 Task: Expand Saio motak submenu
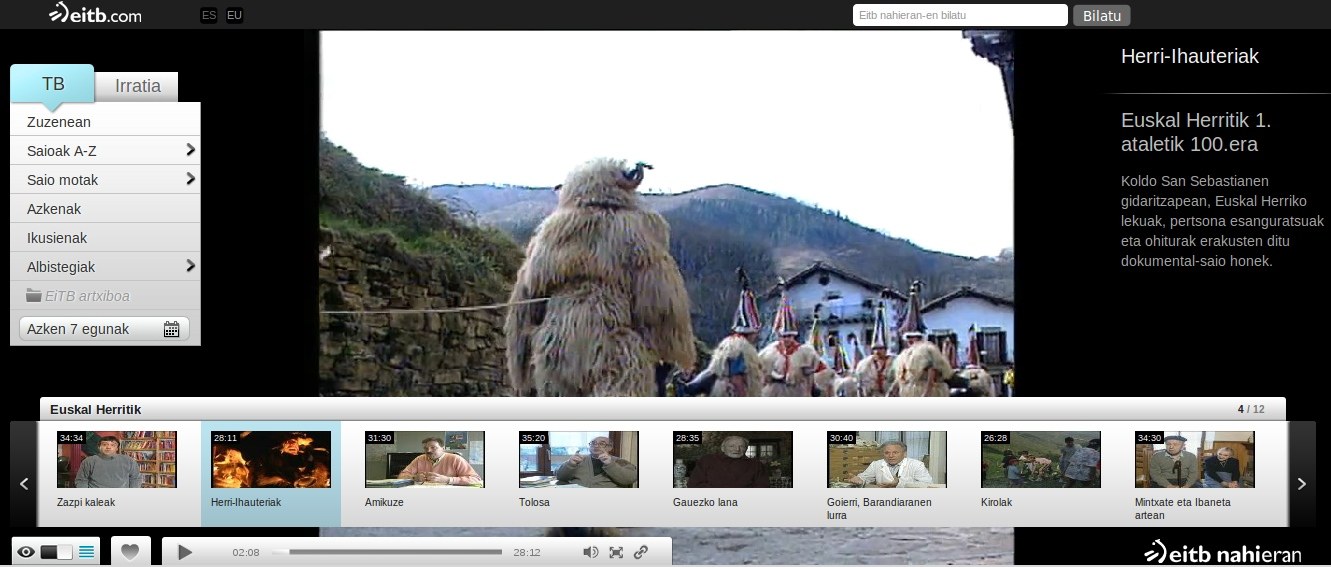point(190,180)
